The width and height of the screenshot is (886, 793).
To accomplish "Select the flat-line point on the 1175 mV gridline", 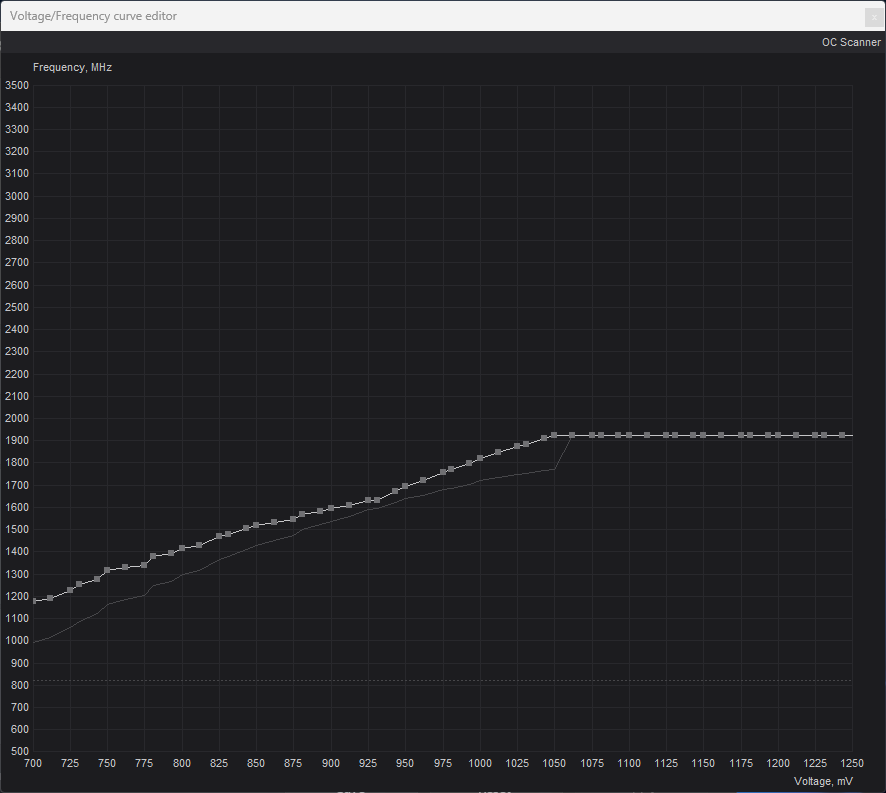I will 741,435.
